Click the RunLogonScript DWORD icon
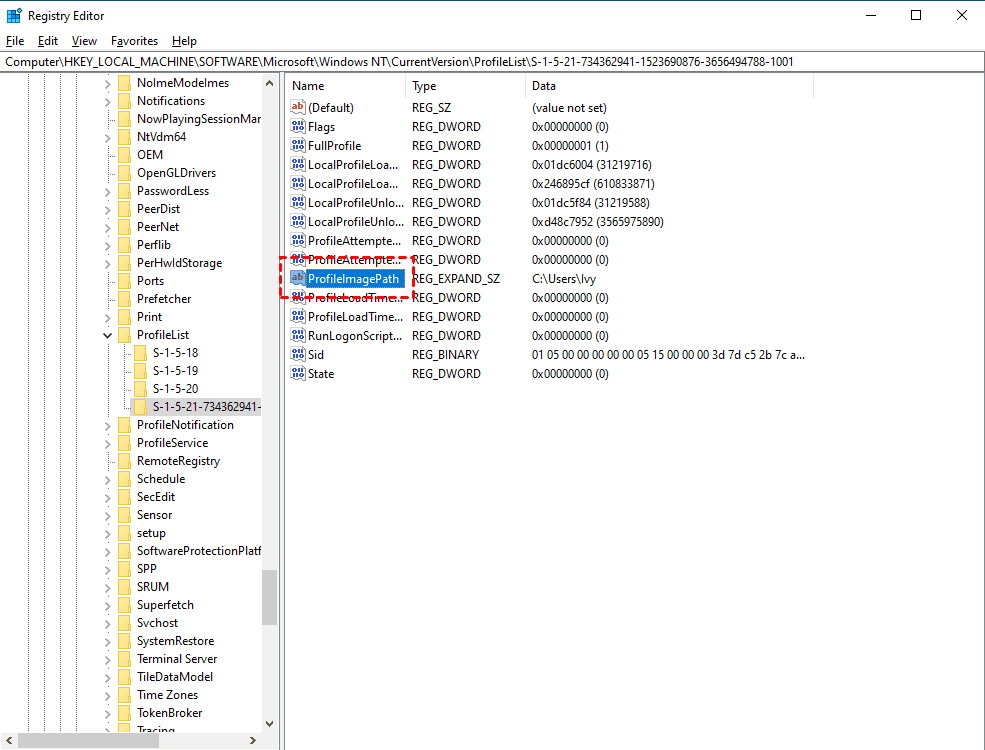The width and height of the screenshot is (985, 750). 298,335
